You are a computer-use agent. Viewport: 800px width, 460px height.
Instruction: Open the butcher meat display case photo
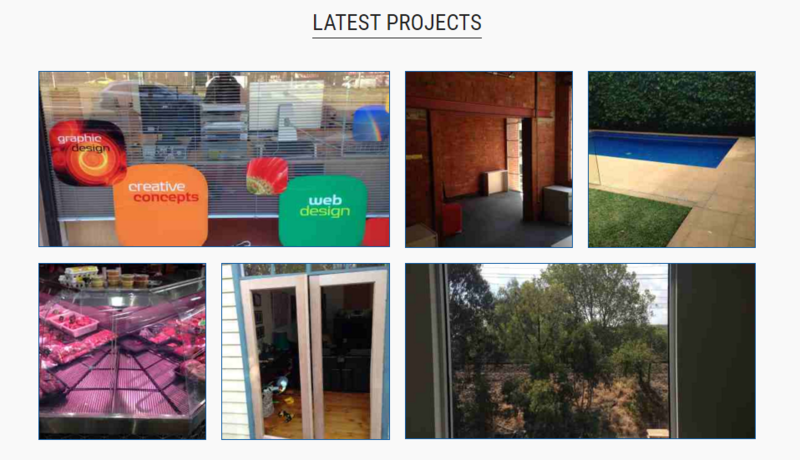coord(122,351)
